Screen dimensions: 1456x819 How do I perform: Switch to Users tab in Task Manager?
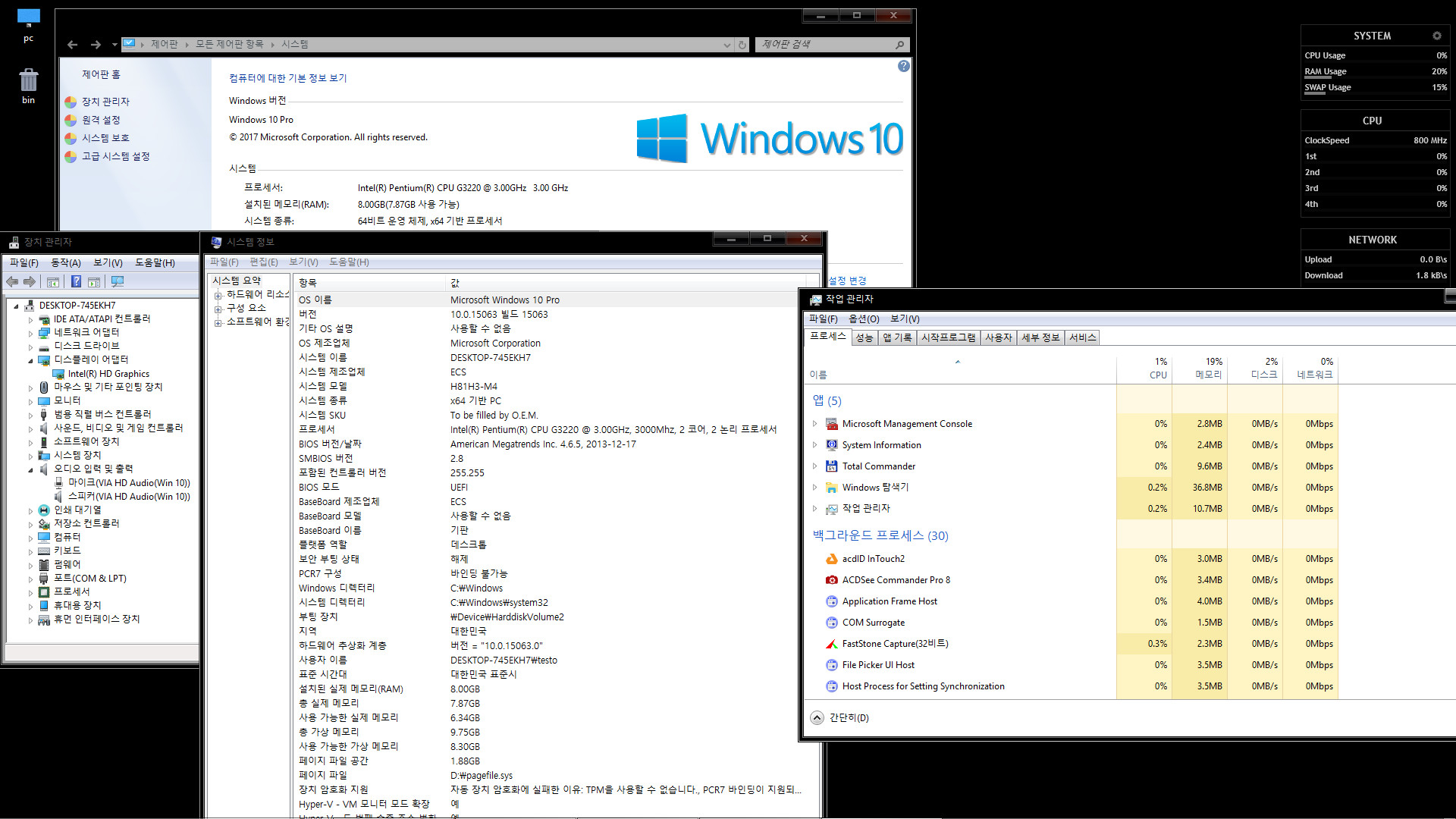[x=999, y=337]
